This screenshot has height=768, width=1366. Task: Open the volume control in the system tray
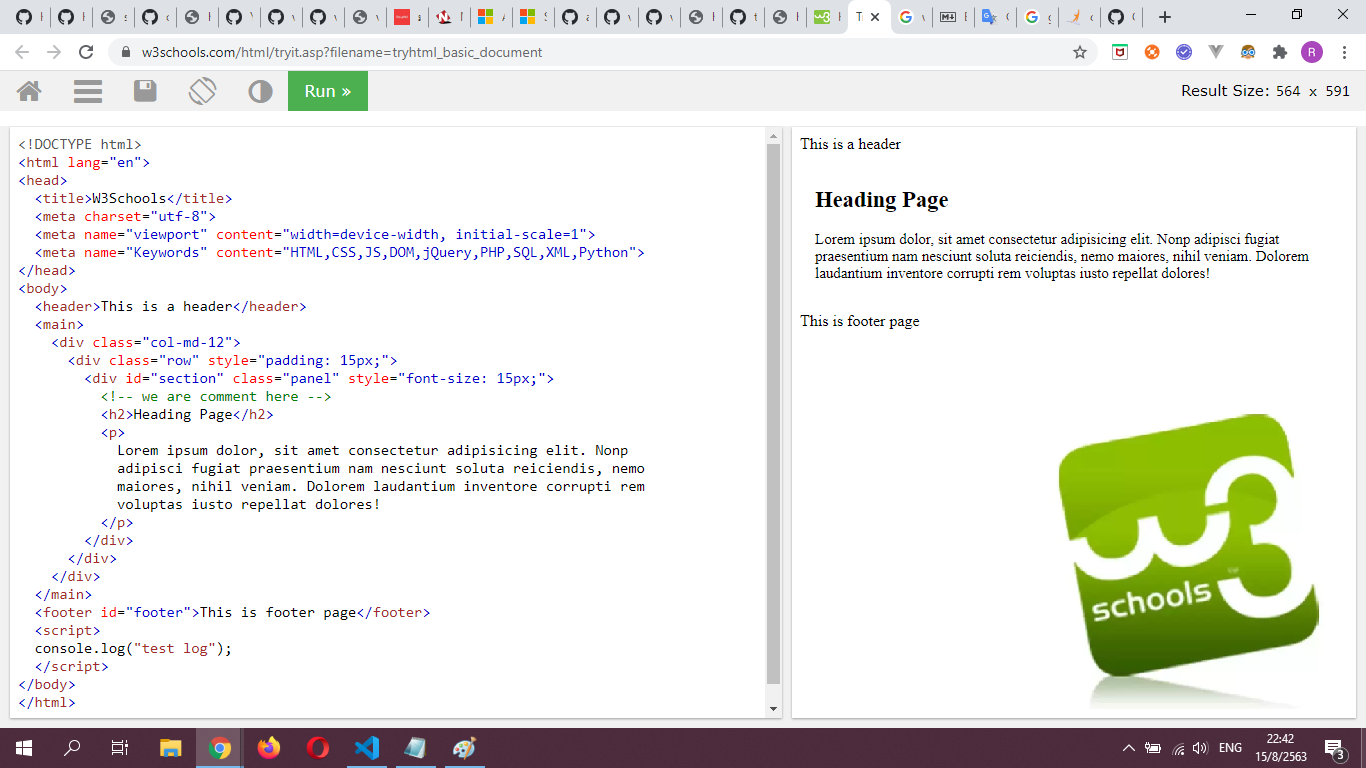coord(1201,748)
